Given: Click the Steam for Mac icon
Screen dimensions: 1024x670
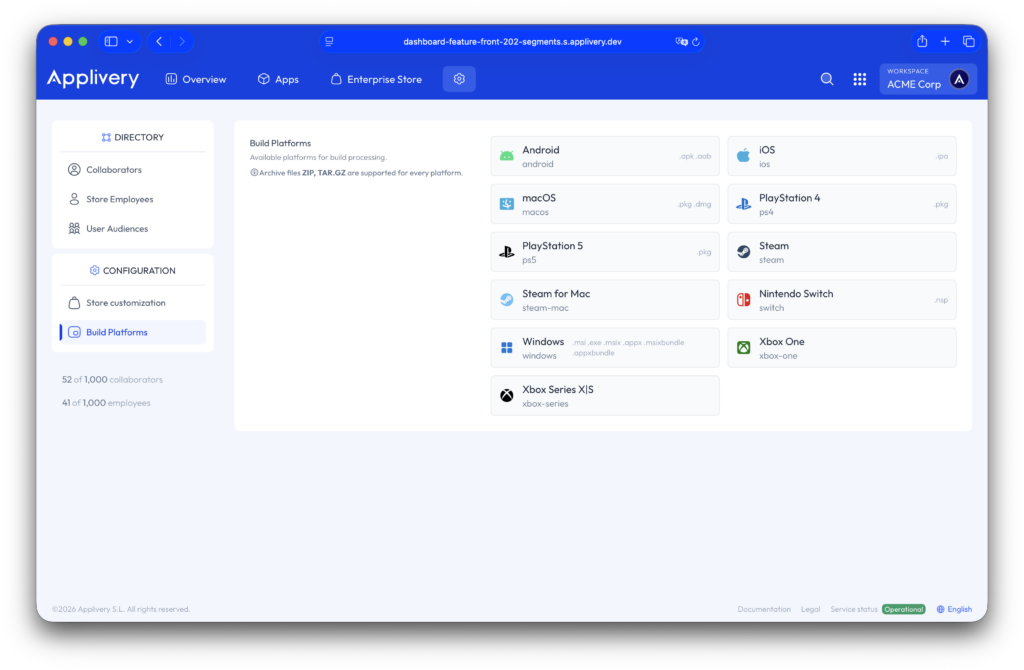Looking at the screenshot, I should point(506,300).
